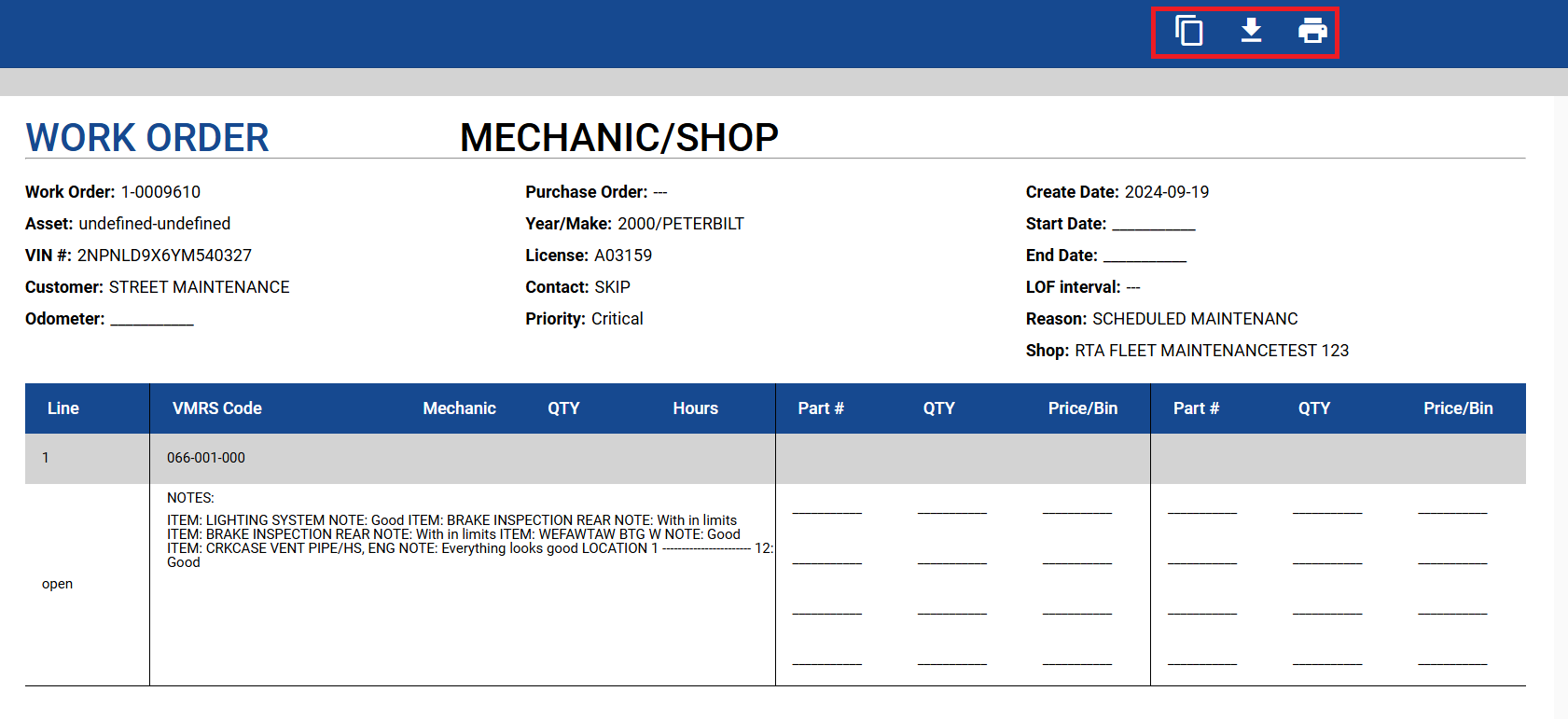Image resolution: width=1568 pixels, height=719 pixels.
Task: Select the blank Odometer field
Action: [152, 320]
